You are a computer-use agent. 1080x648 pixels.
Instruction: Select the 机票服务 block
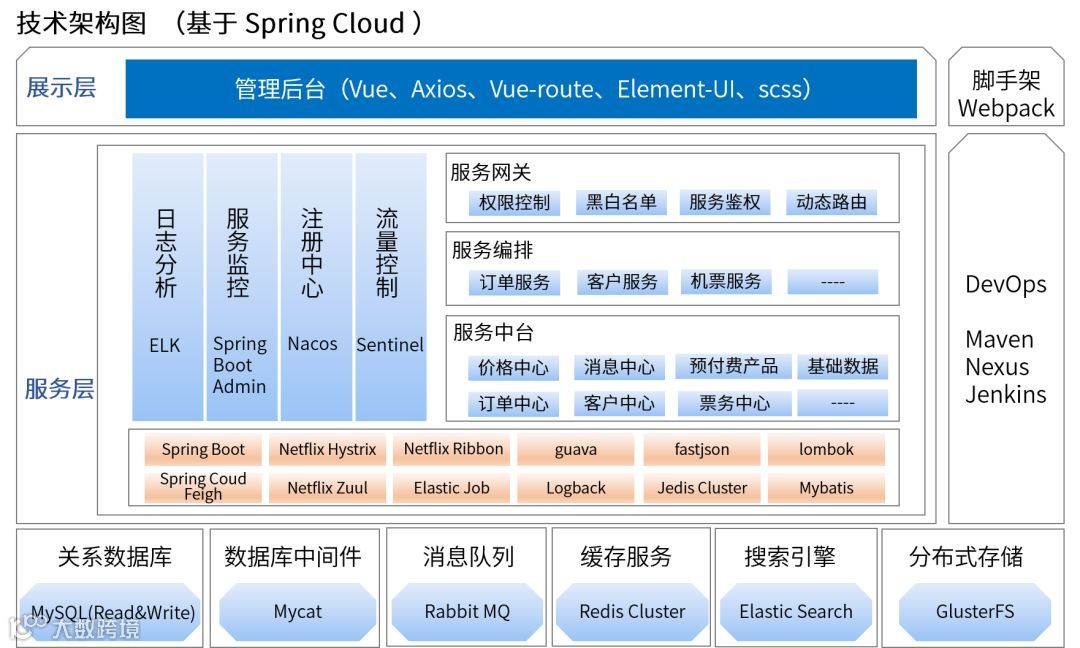(726, 282)
